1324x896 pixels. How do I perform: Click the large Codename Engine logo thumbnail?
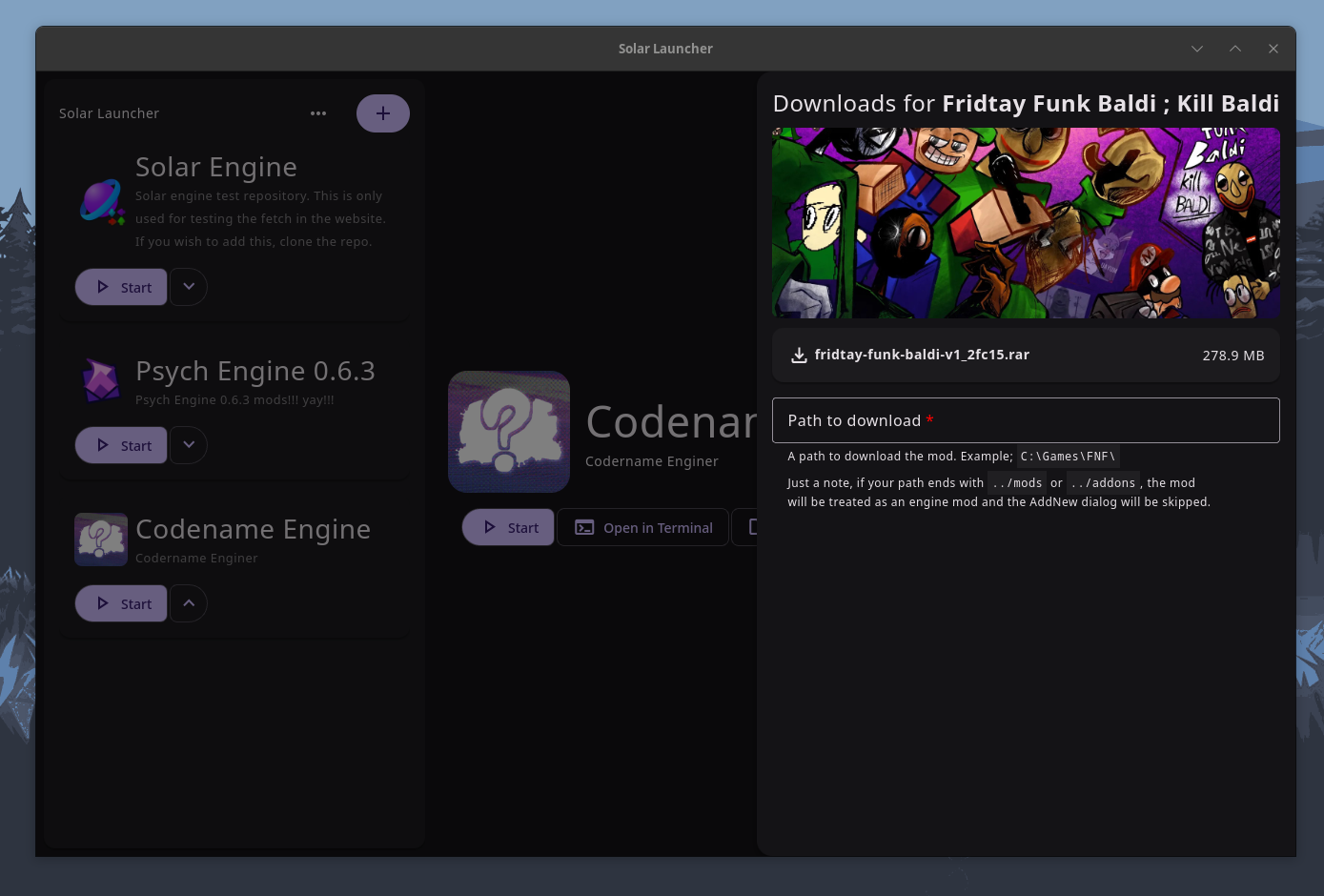tap(509, 432)
